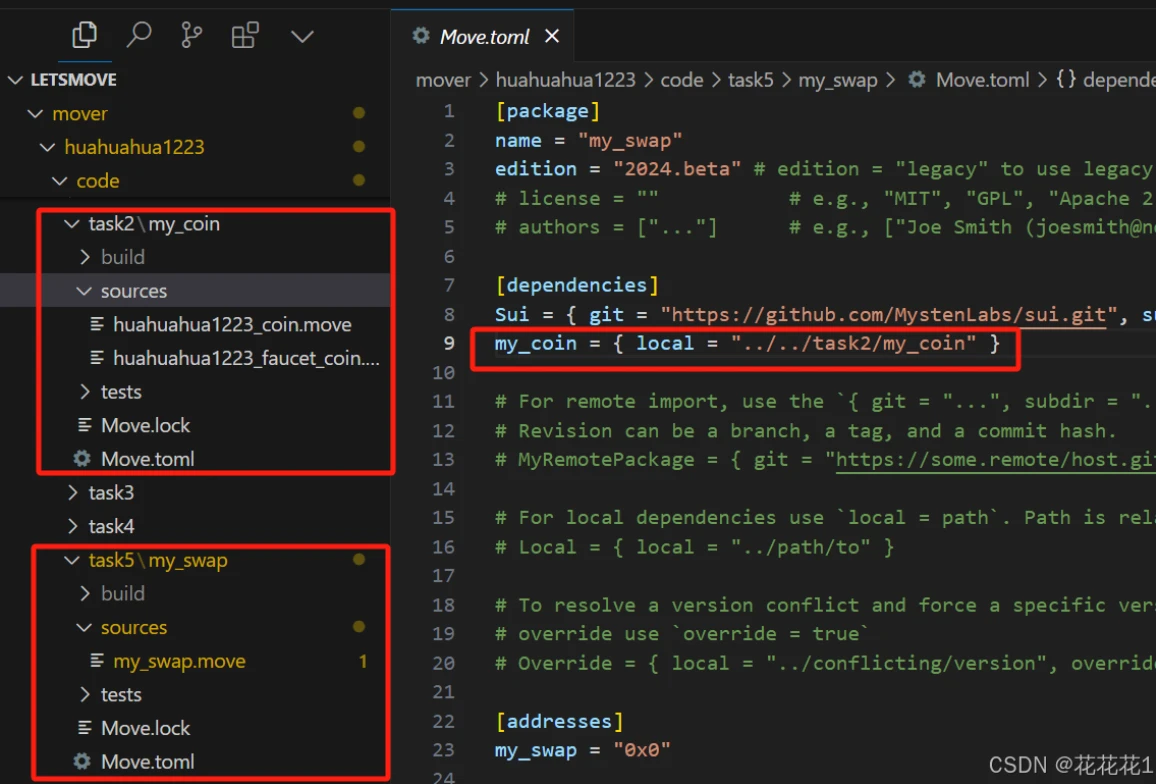
Task: Open the MystenLabs sui.git link
Action: pos(889,315)
